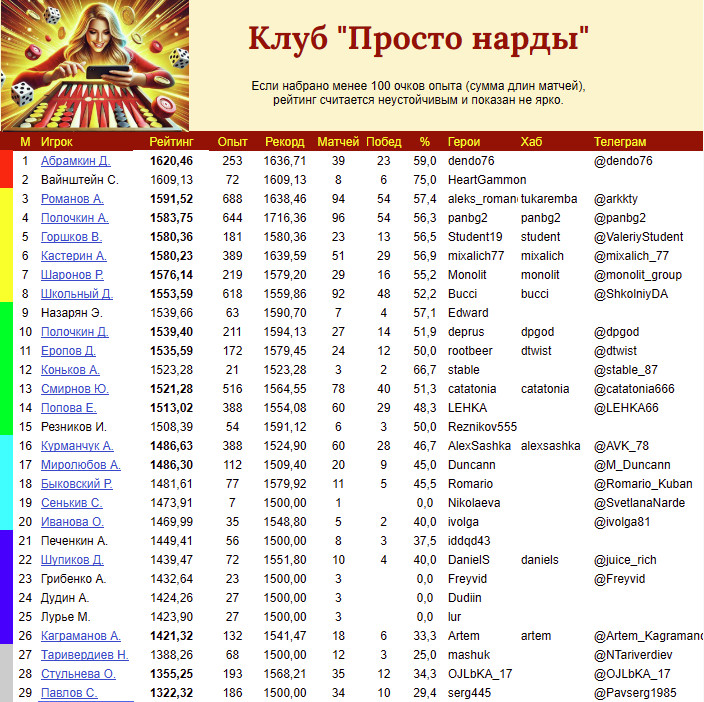Select Telegram handle @NTariverdiev
This screenshot has height=702, width=704.
pos(633,655)
